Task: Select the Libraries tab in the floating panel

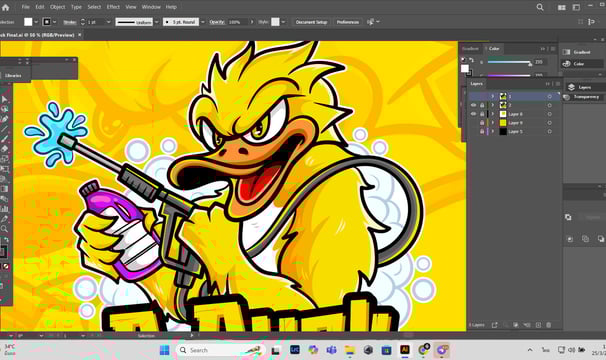Action: tap(13, 75)
